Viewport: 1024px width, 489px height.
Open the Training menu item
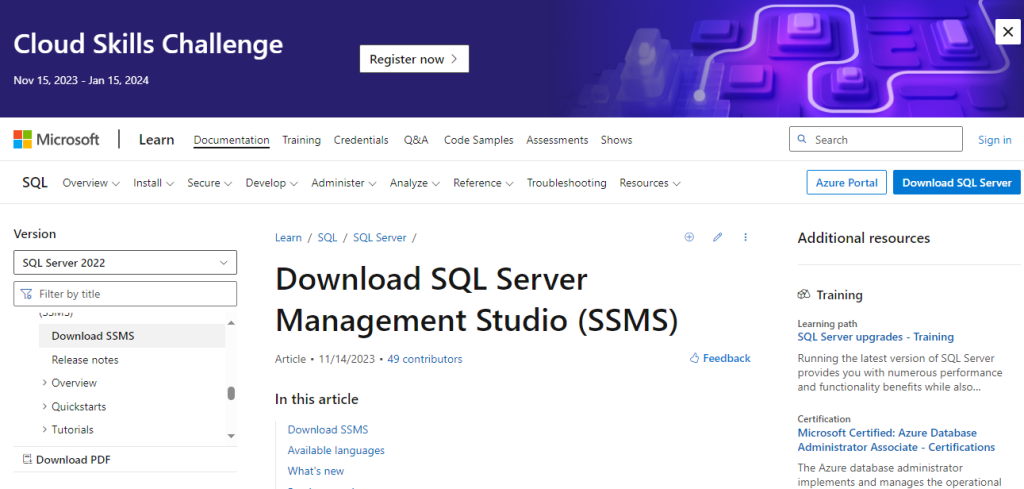[x=301, y=140]
